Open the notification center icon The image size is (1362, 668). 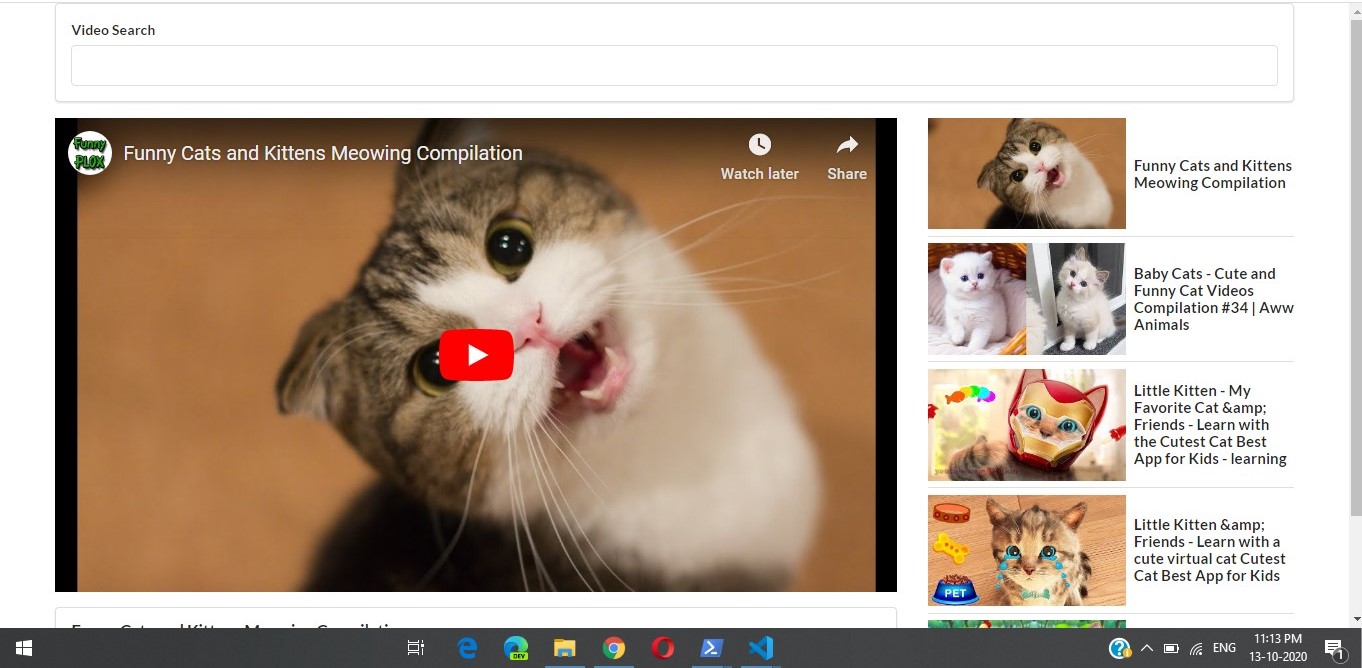tap(1333, 648)
